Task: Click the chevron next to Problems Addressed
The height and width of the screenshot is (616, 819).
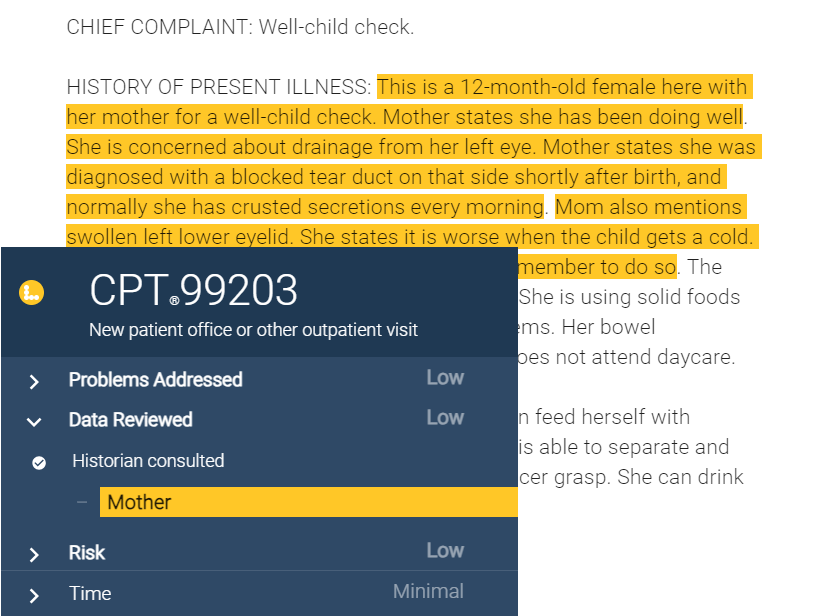Action: pos(33,380)
